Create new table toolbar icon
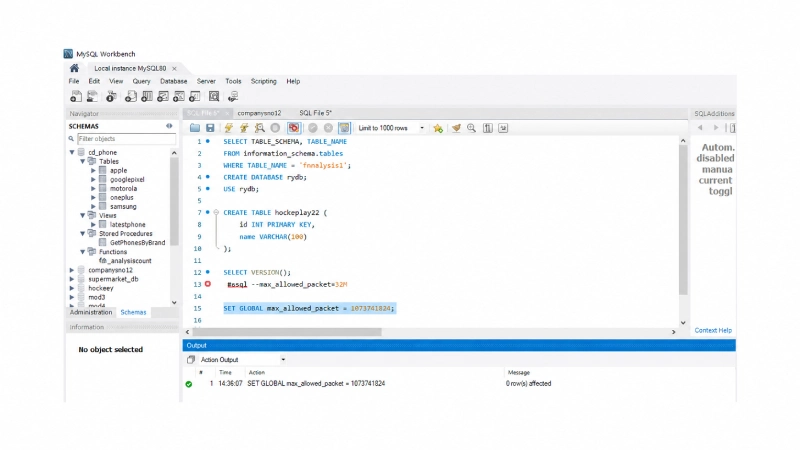The height and width of the screenshot is (450, 800). [147, 96]
